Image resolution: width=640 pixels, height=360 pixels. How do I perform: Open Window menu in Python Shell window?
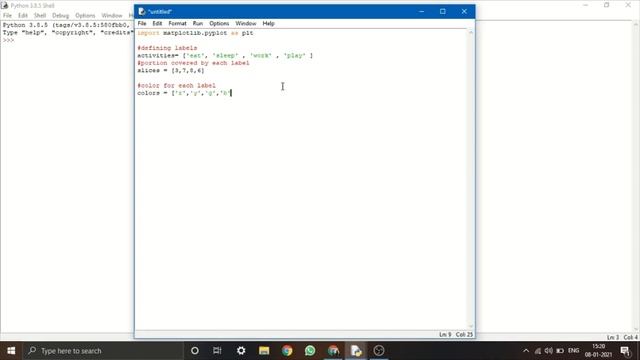coord(112,16)
